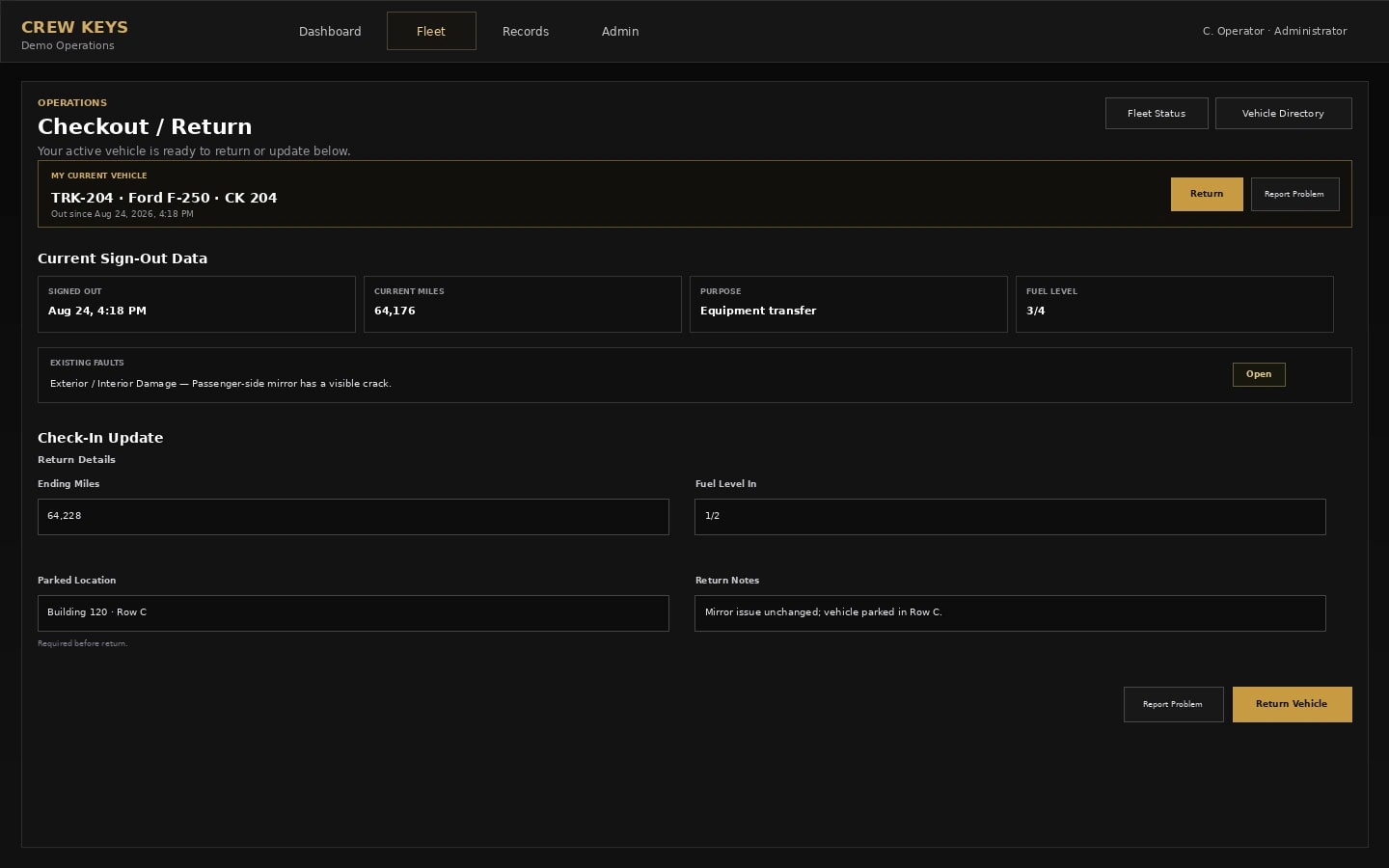1389x868 pixels.
Task: Report Problem in current vehicle card
Action: click(x=1294, y=194)
